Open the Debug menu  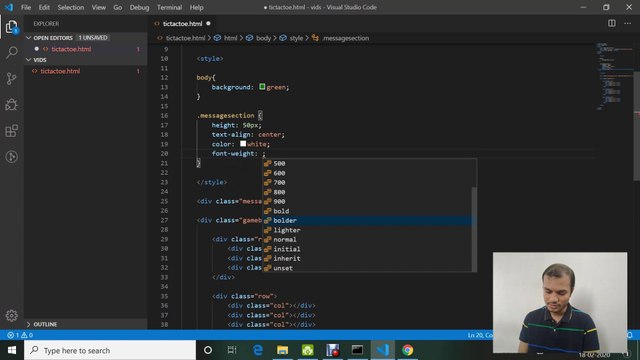pyautogui.click(x=139, y=7)
